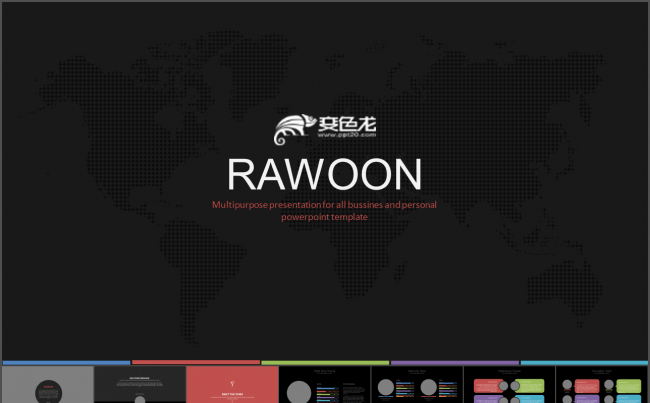Open the slide thumbnail with two gray circles and bars
The image size is (650, 403).
[x=417, y=384]
